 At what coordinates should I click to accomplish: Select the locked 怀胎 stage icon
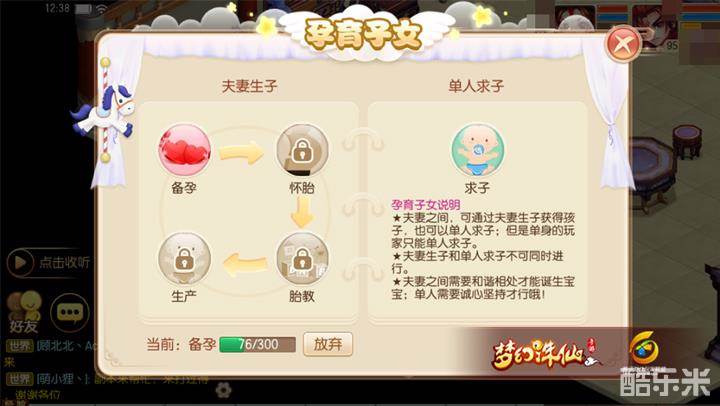point(302,150)
